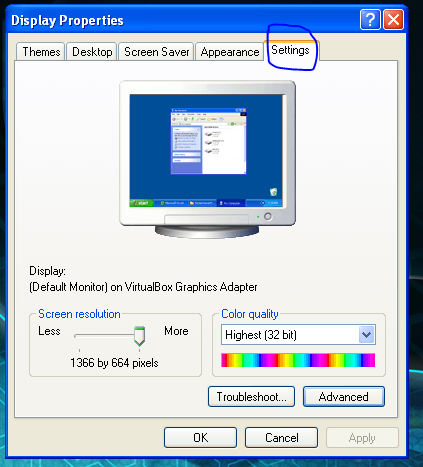423x467 pixels.
Task: Click the 'More' label of resolution slider
Action: pyautogui.click(x=176, y=331)
